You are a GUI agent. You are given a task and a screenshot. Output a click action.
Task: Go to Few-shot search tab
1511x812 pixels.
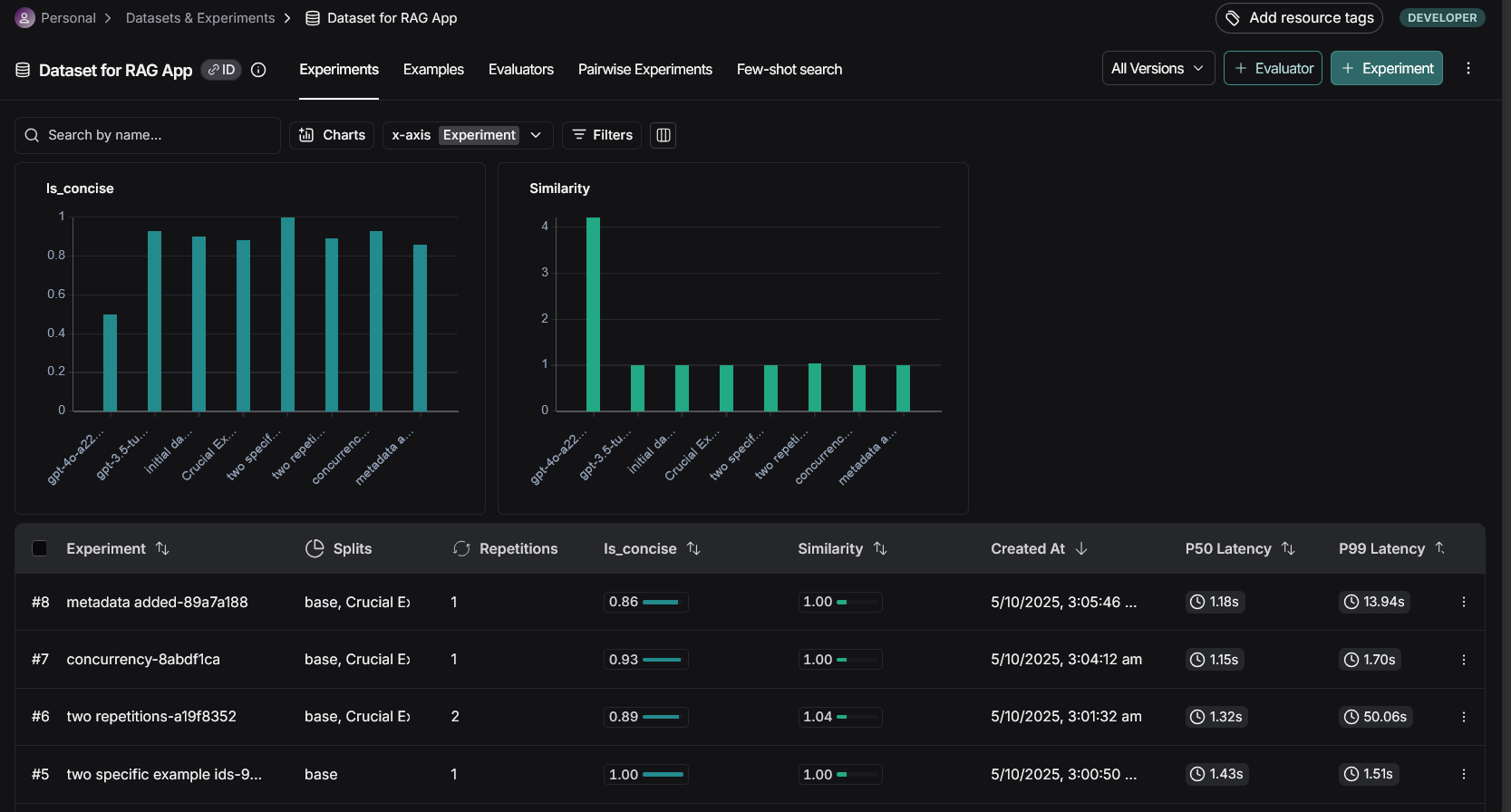(x=789, y=70)
